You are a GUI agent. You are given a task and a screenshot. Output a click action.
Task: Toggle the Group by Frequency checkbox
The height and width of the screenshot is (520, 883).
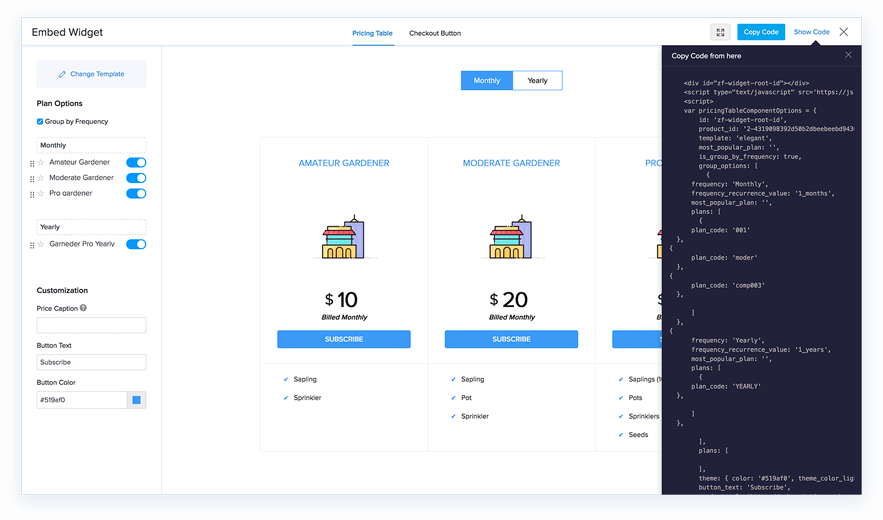click(x=40, y=122)
